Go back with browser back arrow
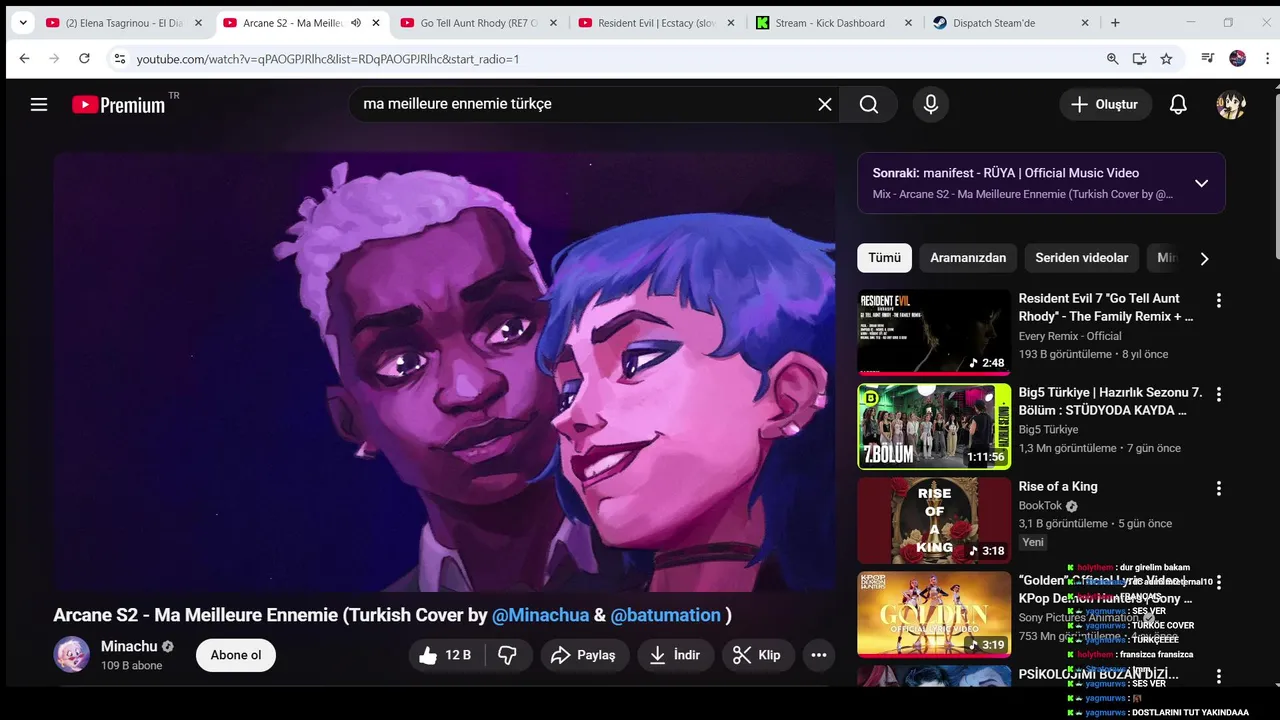1280x720 pixels. point(24,59)
